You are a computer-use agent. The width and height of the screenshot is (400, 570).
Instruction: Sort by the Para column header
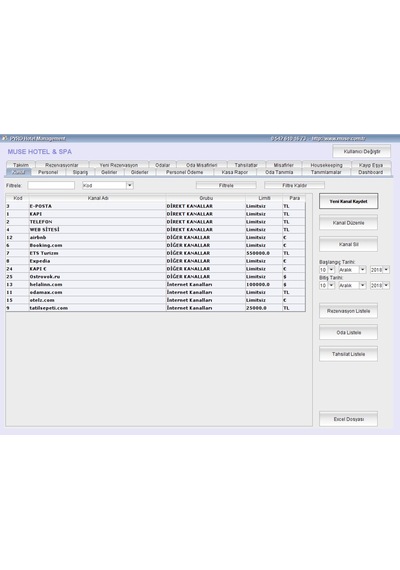tap(294, 198)
